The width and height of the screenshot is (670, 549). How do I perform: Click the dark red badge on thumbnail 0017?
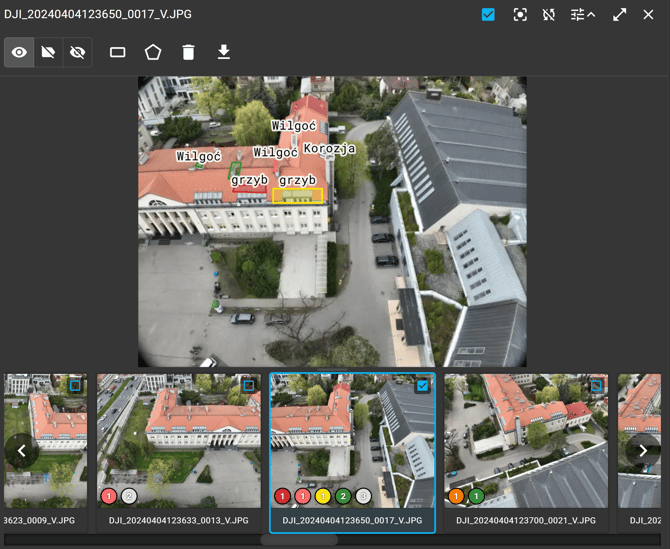point(282,496)
